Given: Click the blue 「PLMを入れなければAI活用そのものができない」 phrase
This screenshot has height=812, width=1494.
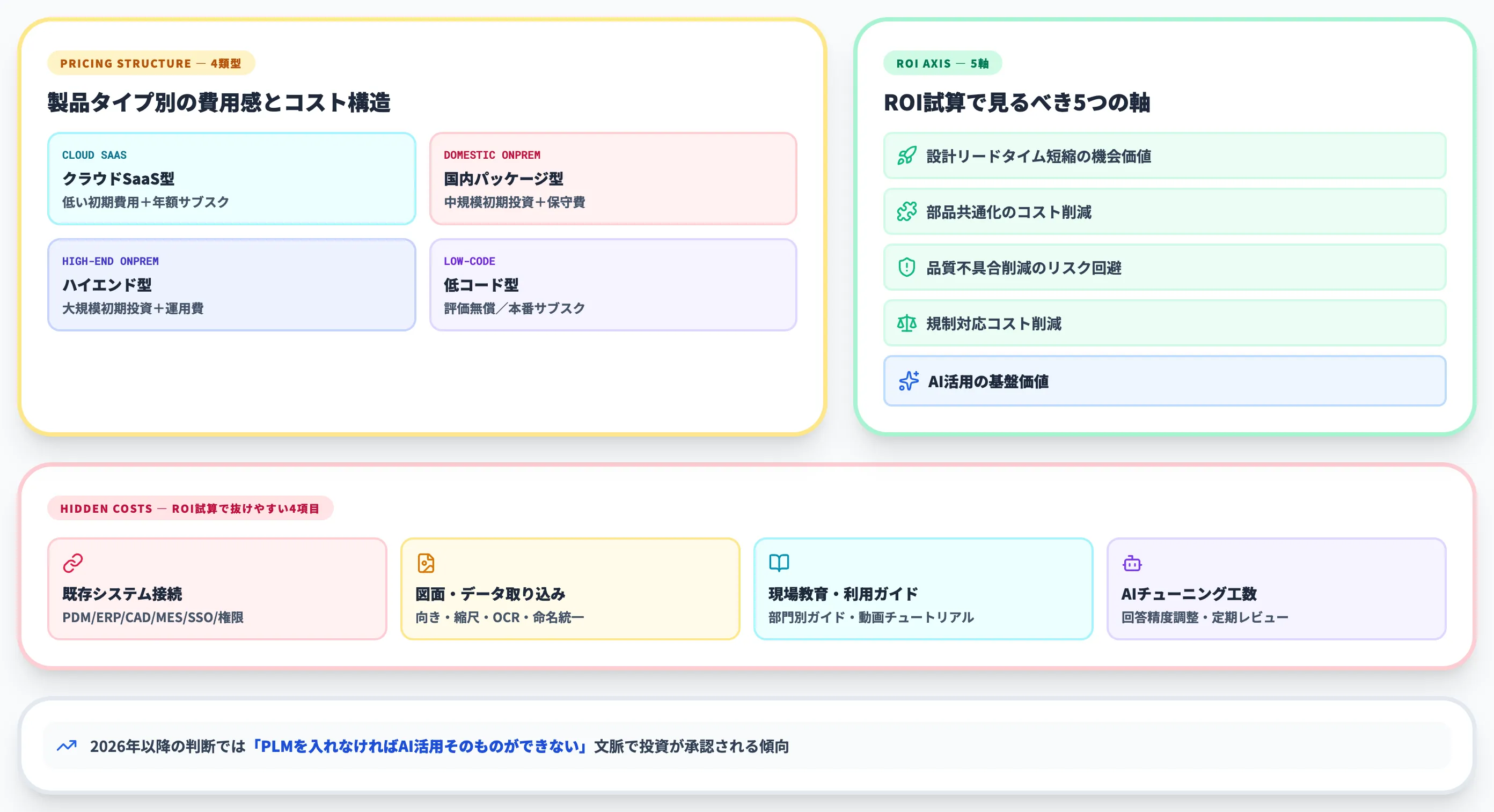Looking at the screenshot, I should point(420,745).
